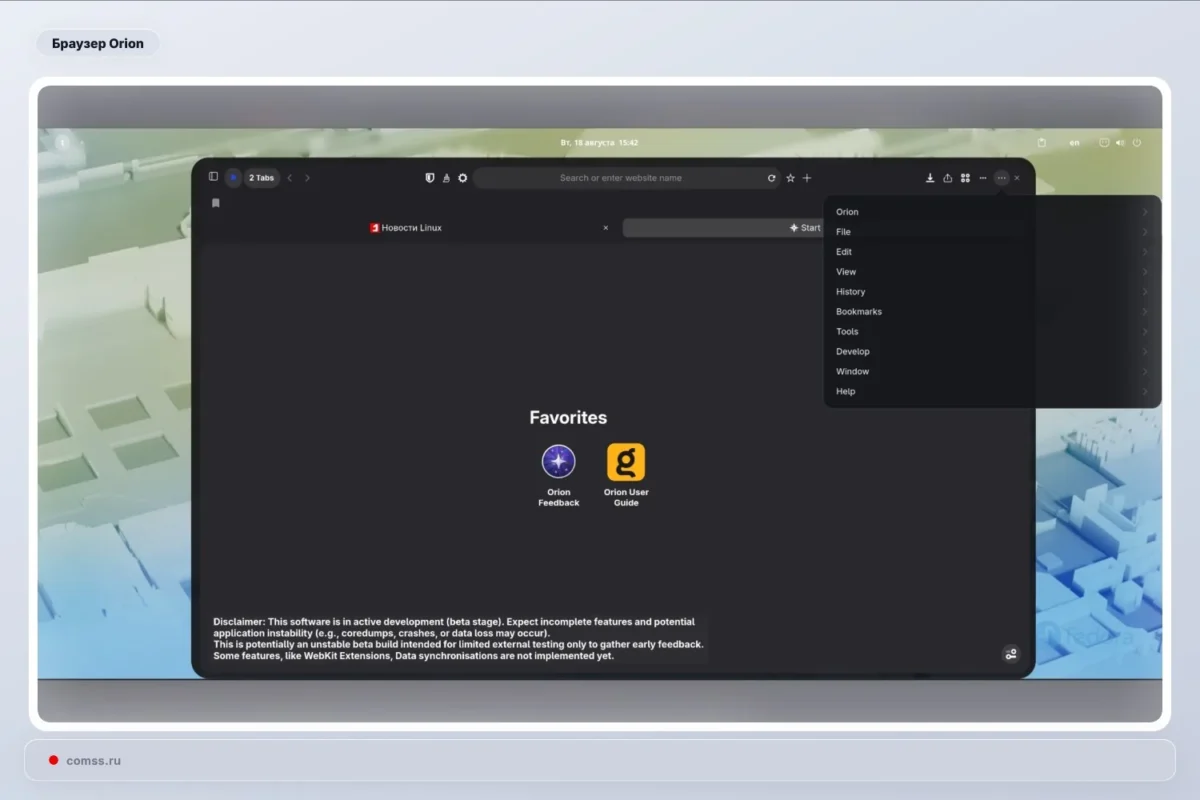
Task: Click the highlighted main menu dots button
Action: pos(1002,178)
